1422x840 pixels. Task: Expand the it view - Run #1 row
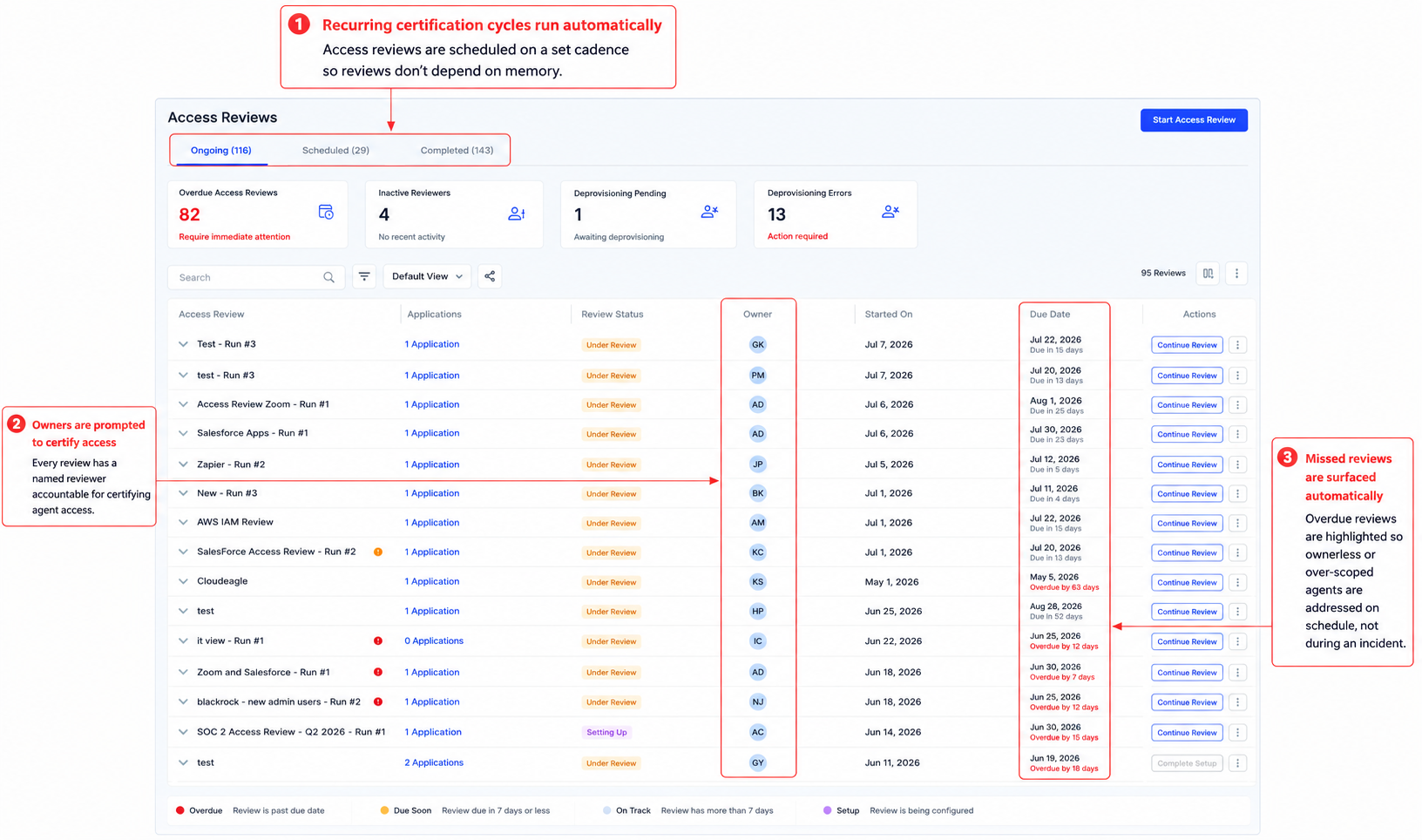coord(183,640)
